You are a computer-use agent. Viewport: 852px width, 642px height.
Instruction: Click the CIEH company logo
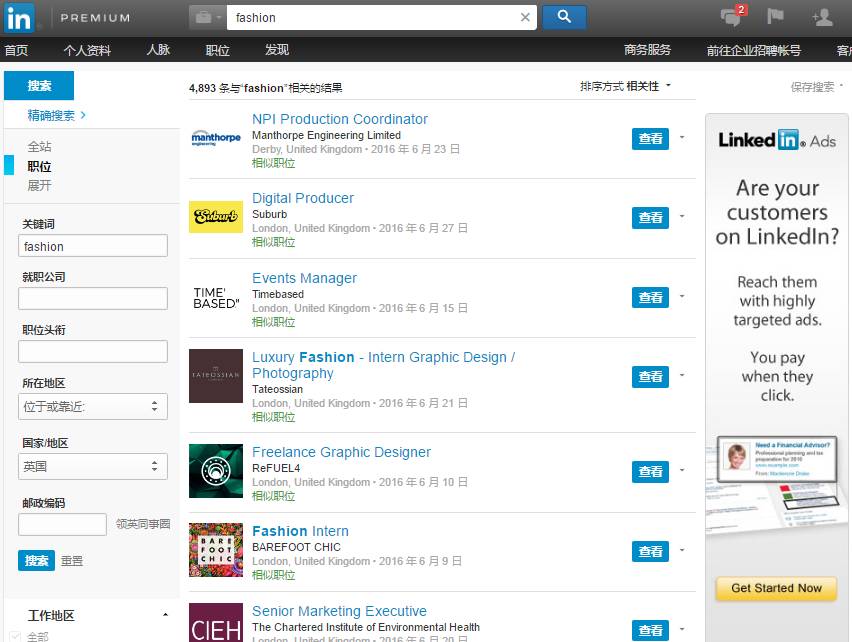click(216, 622)
